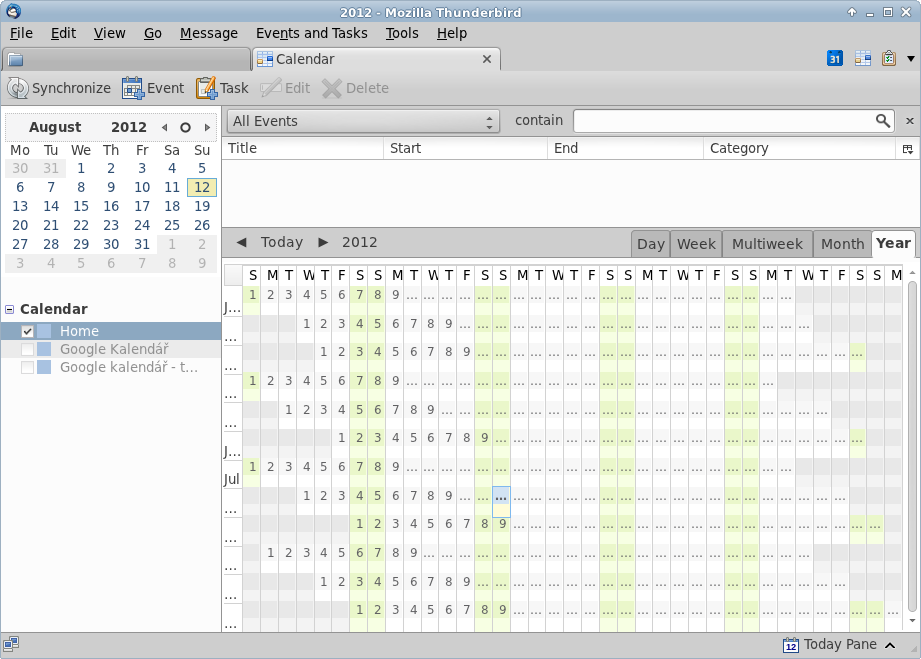Focus the event search text field
Screen dimensions: 921x659
click(x=724, y=121)
